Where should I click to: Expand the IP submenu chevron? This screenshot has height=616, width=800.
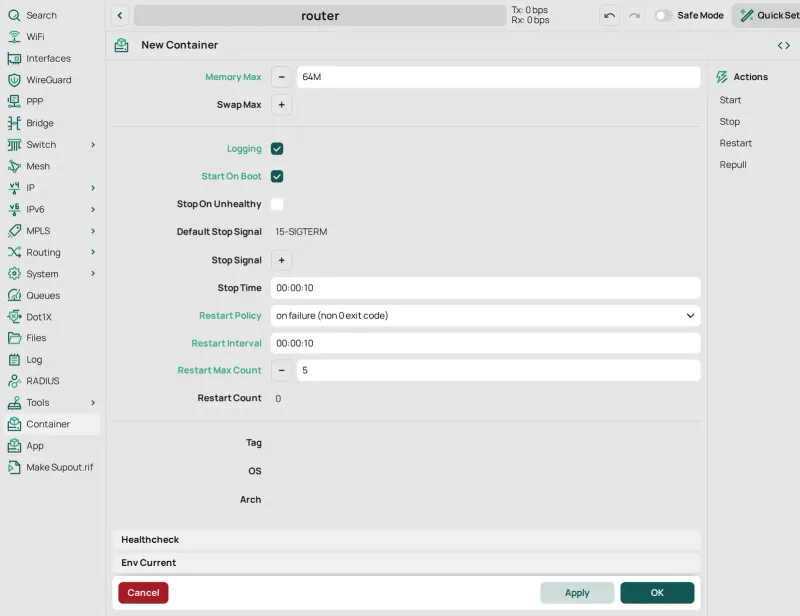[93, 188]
